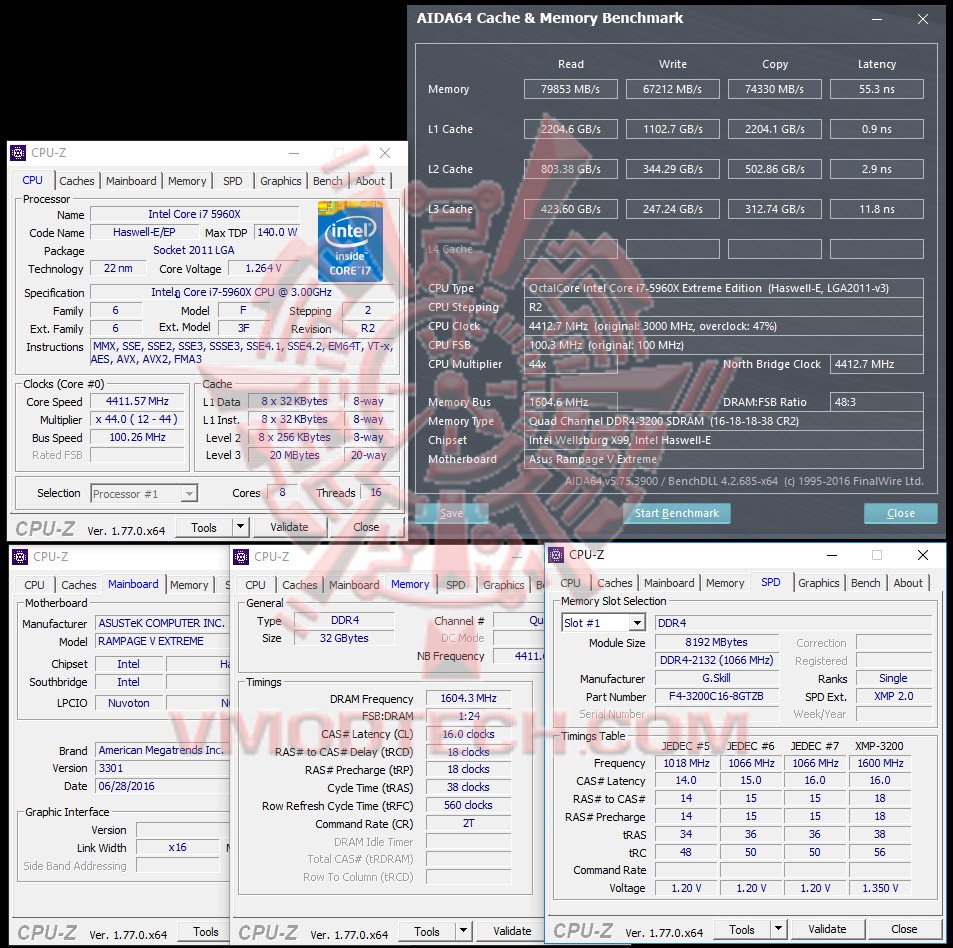Click the CPU-Z icon in the Mainboard window title
The image size is (953, 948).
point(20,557)
